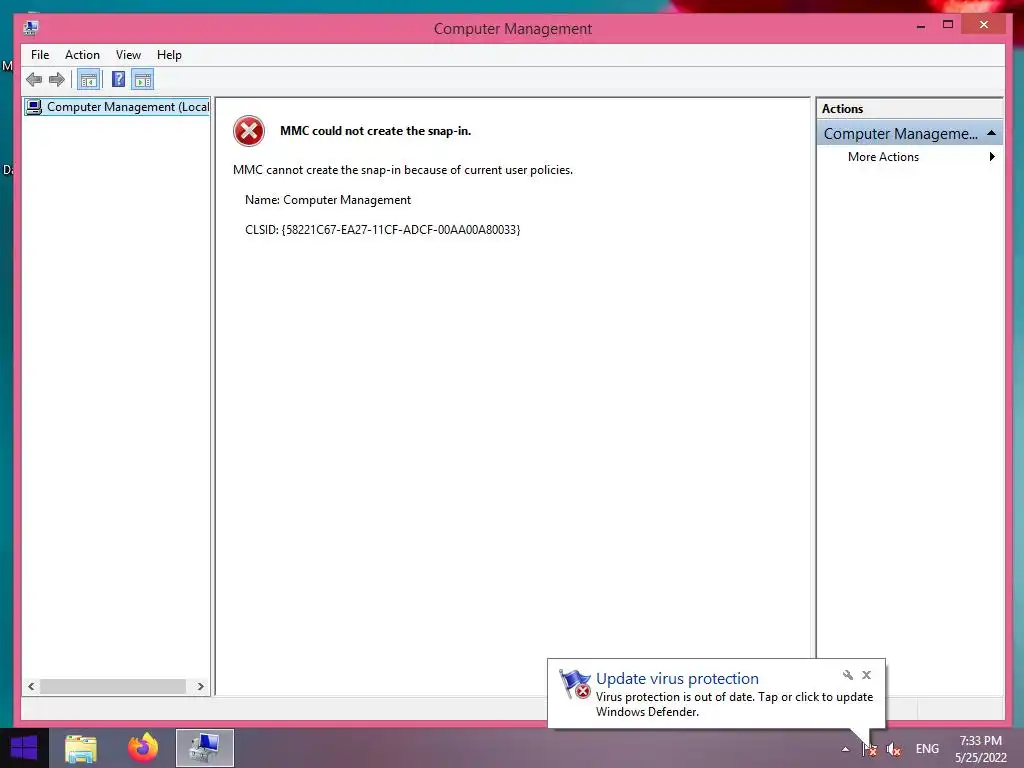Show hidden tray icons arrow

click(845, 749)
